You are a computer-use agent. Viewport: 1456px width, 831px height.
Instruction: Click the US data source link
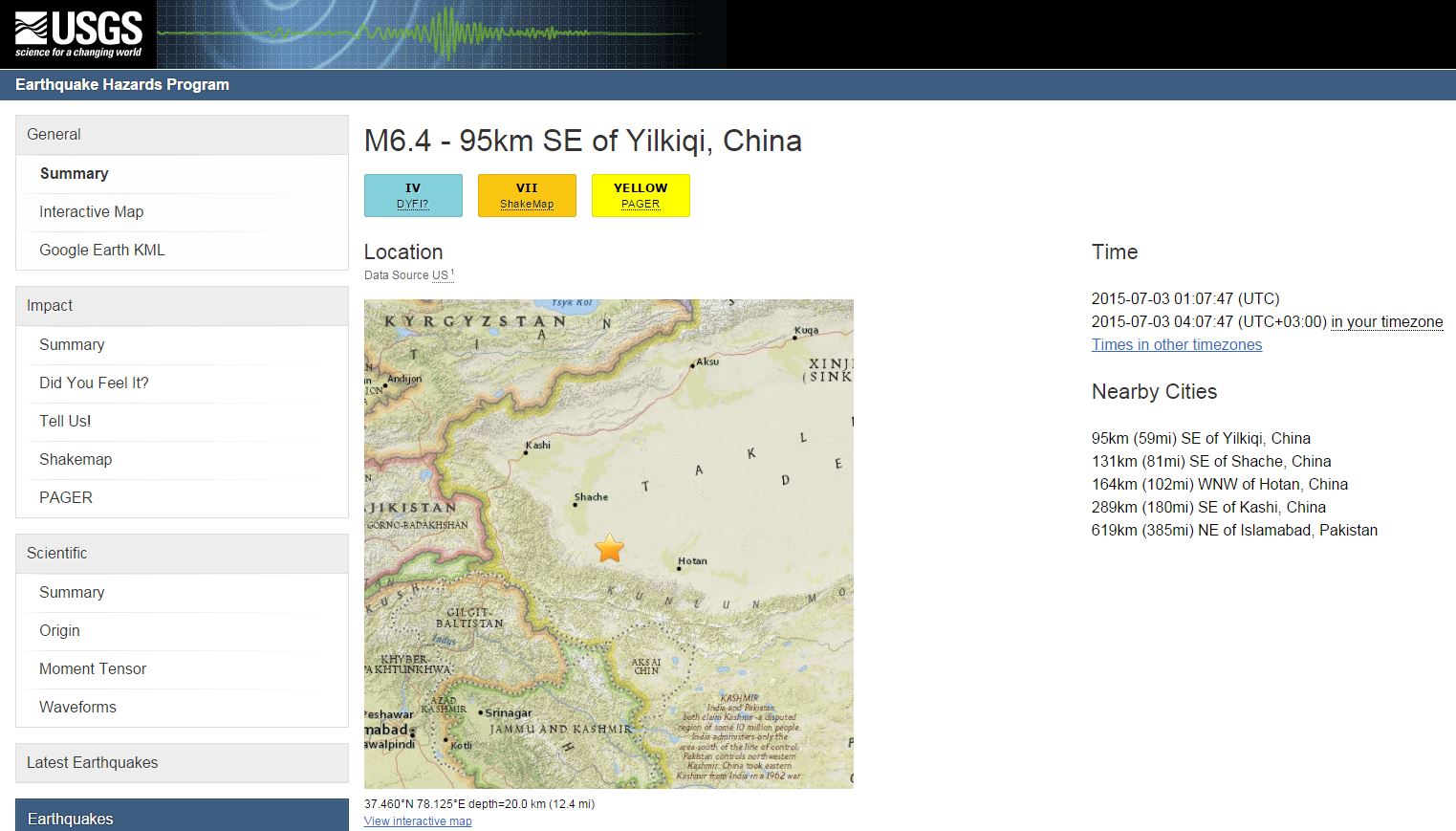(x=440, y=275)
